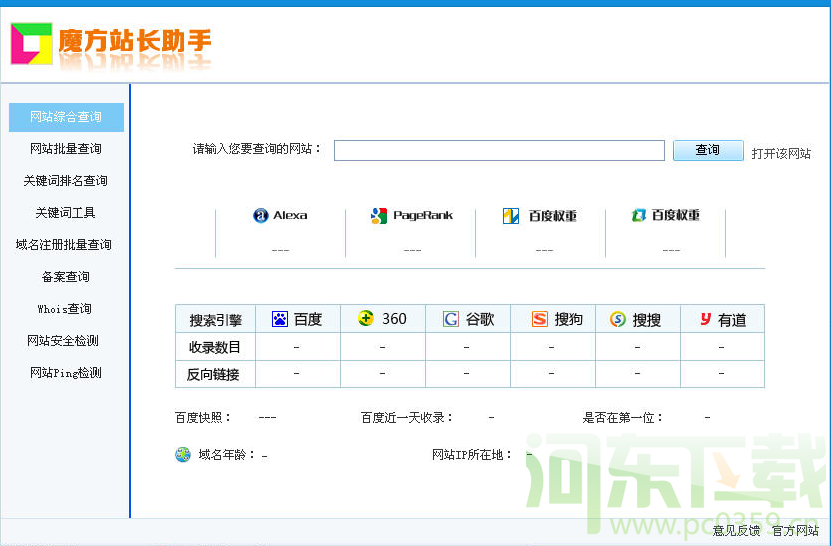The width and height of the screenshot is (831, 546).
Task: Open the 意见反馈 link
Action: (737, 530)
